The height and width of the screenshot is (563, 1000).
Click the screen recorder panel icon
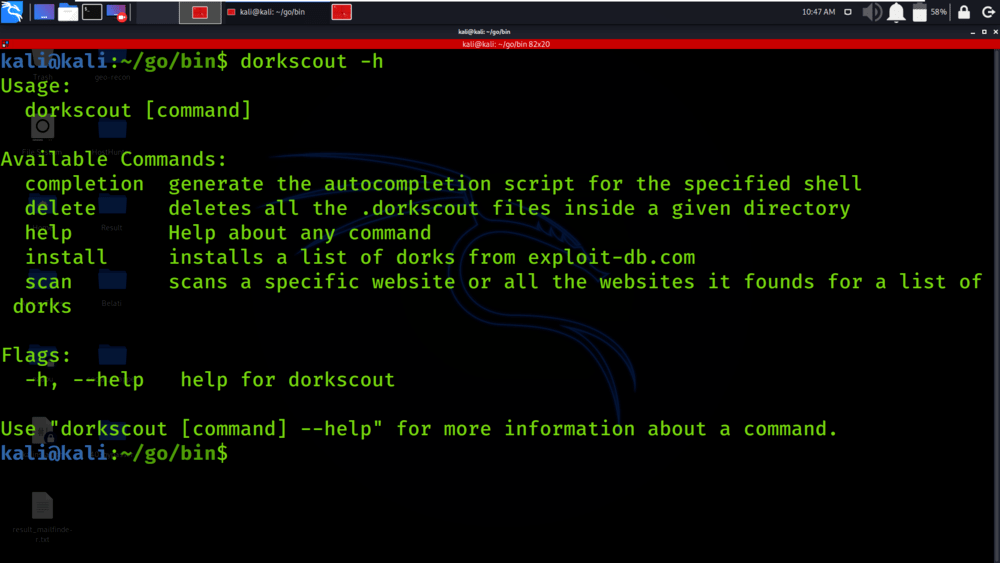117,12
